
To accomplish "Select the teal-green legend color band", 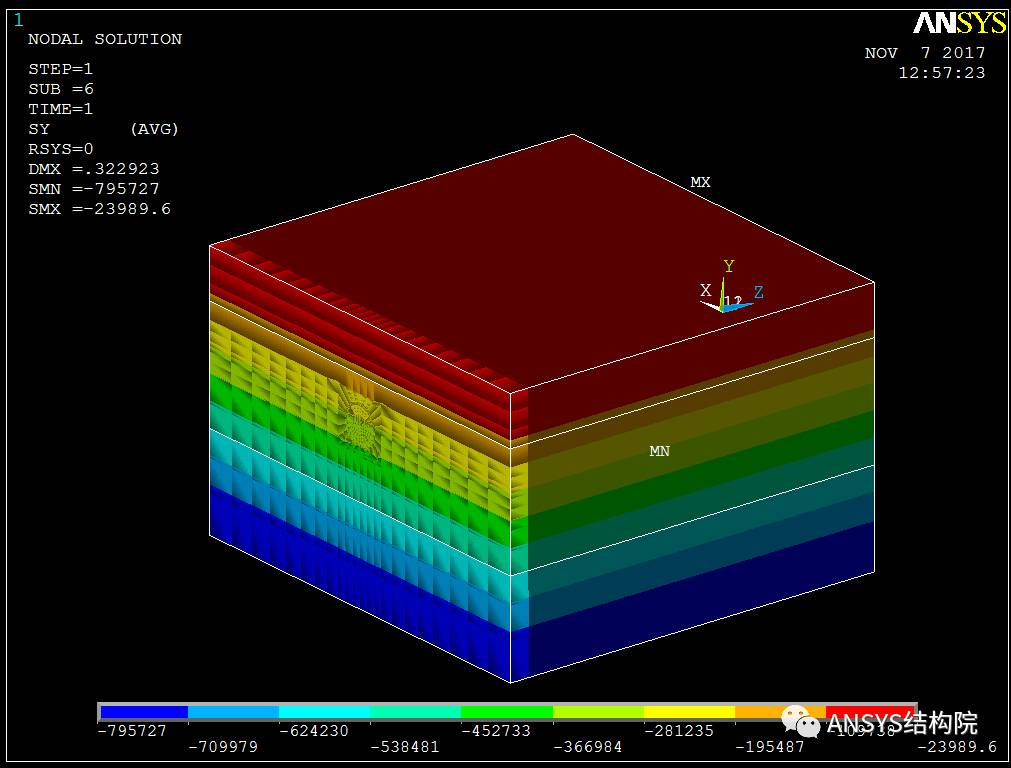I will [x=415, y=712].
